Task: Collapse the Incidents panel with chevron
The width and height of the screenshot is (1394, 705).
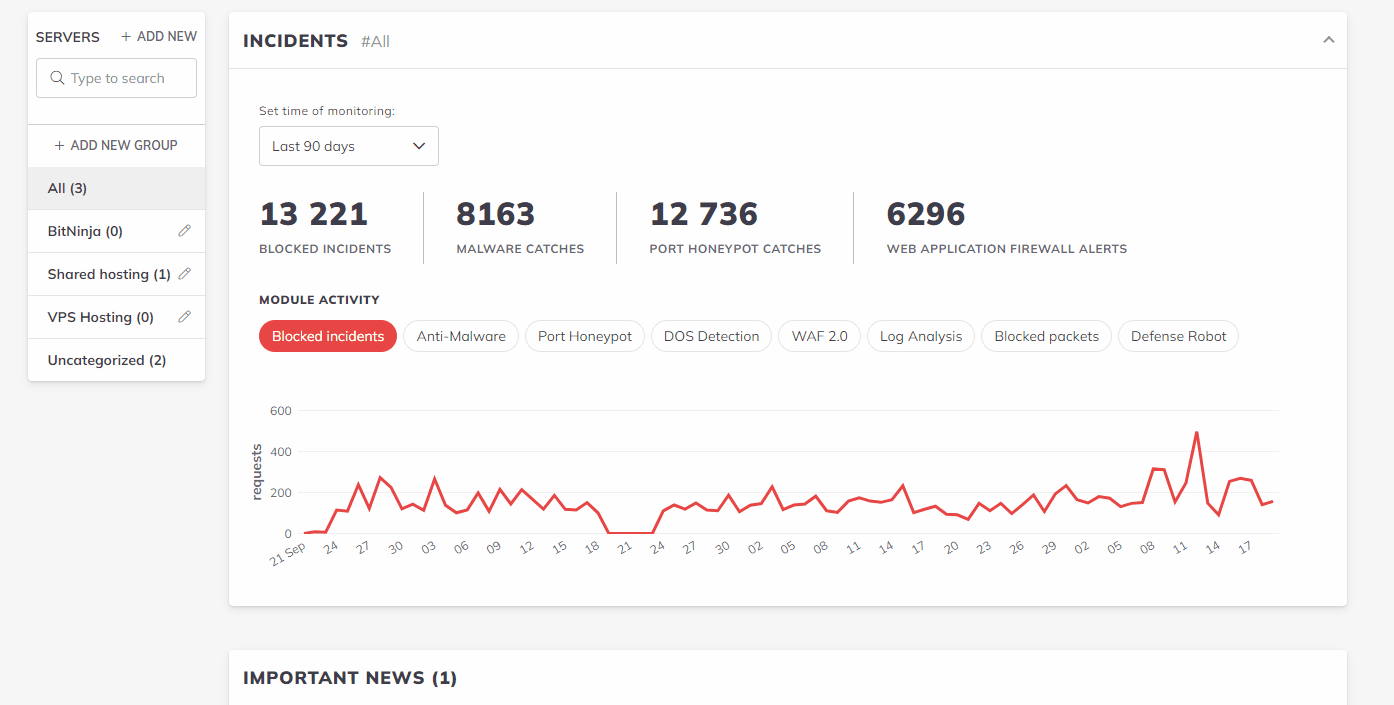Action: coord(1328,40)
